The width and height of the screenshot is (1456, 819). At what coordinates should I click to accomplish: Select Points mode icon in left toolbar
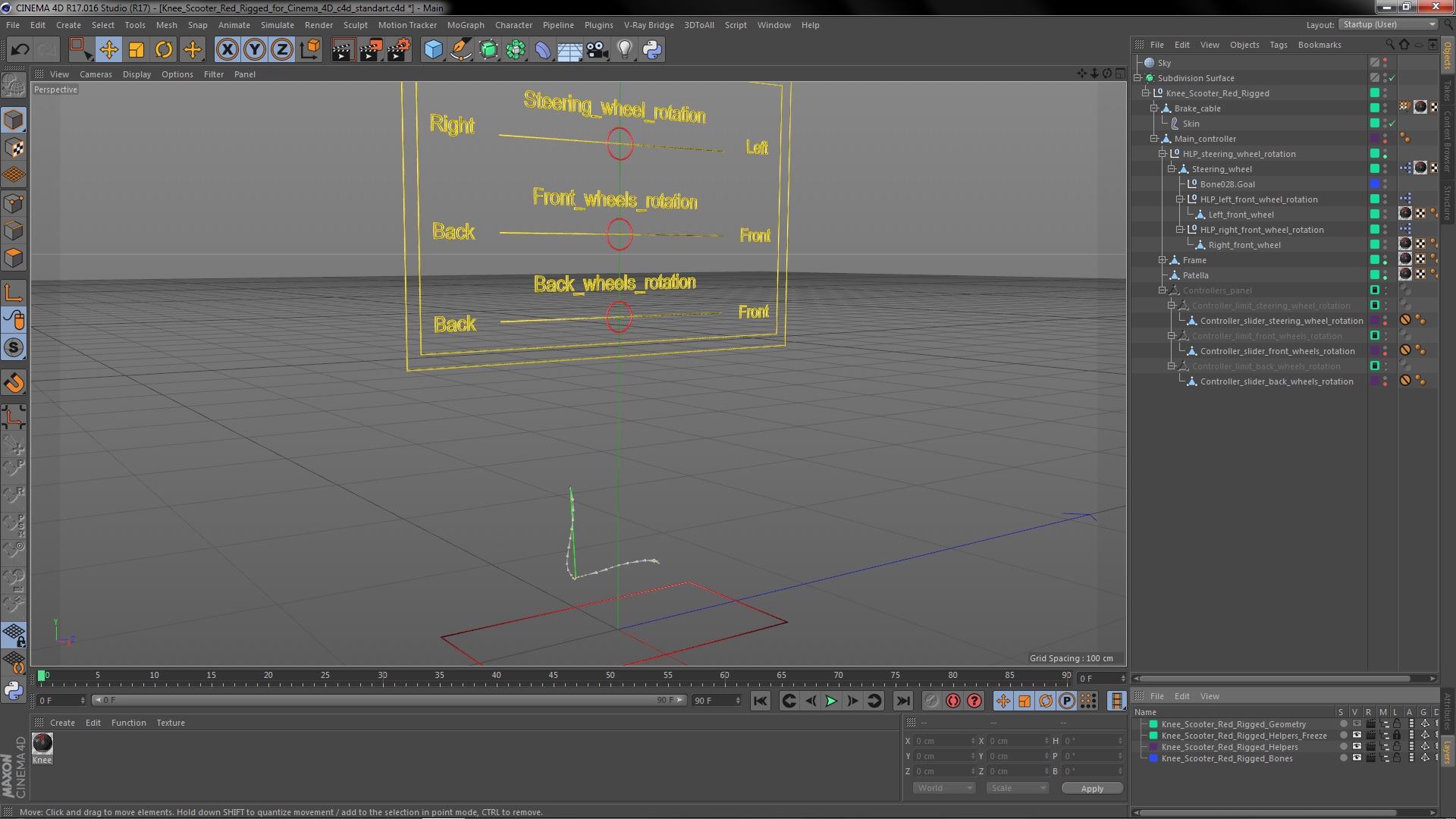click(14, 203)
